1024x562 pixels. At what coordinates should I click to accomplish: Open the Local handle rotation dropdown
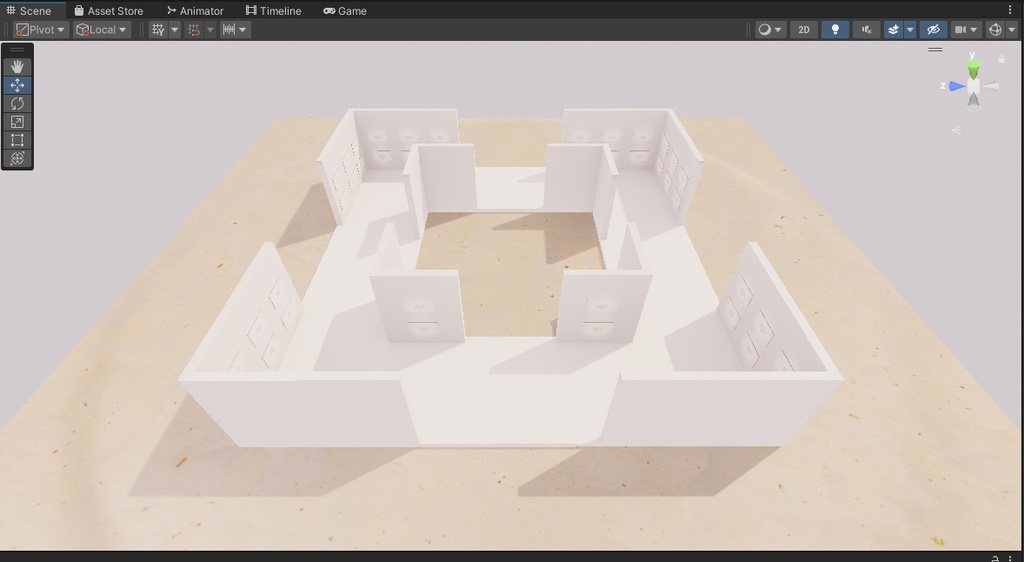(x=101, y=29)
